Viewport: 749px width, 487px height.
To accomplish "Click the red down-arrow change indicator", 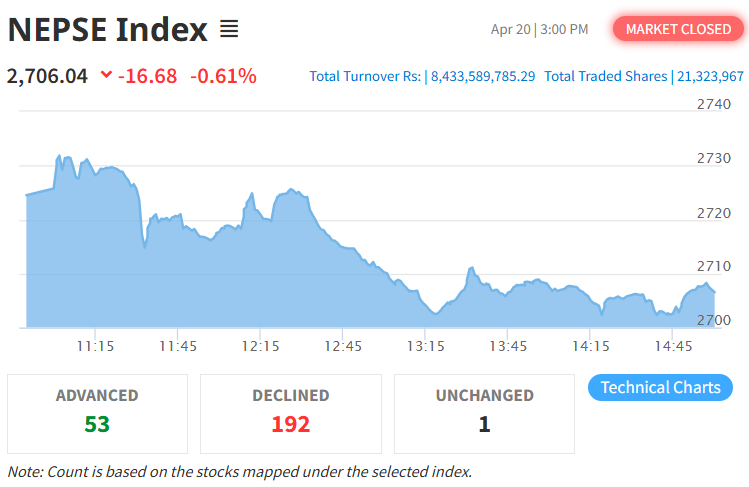I will pos(106,76).
